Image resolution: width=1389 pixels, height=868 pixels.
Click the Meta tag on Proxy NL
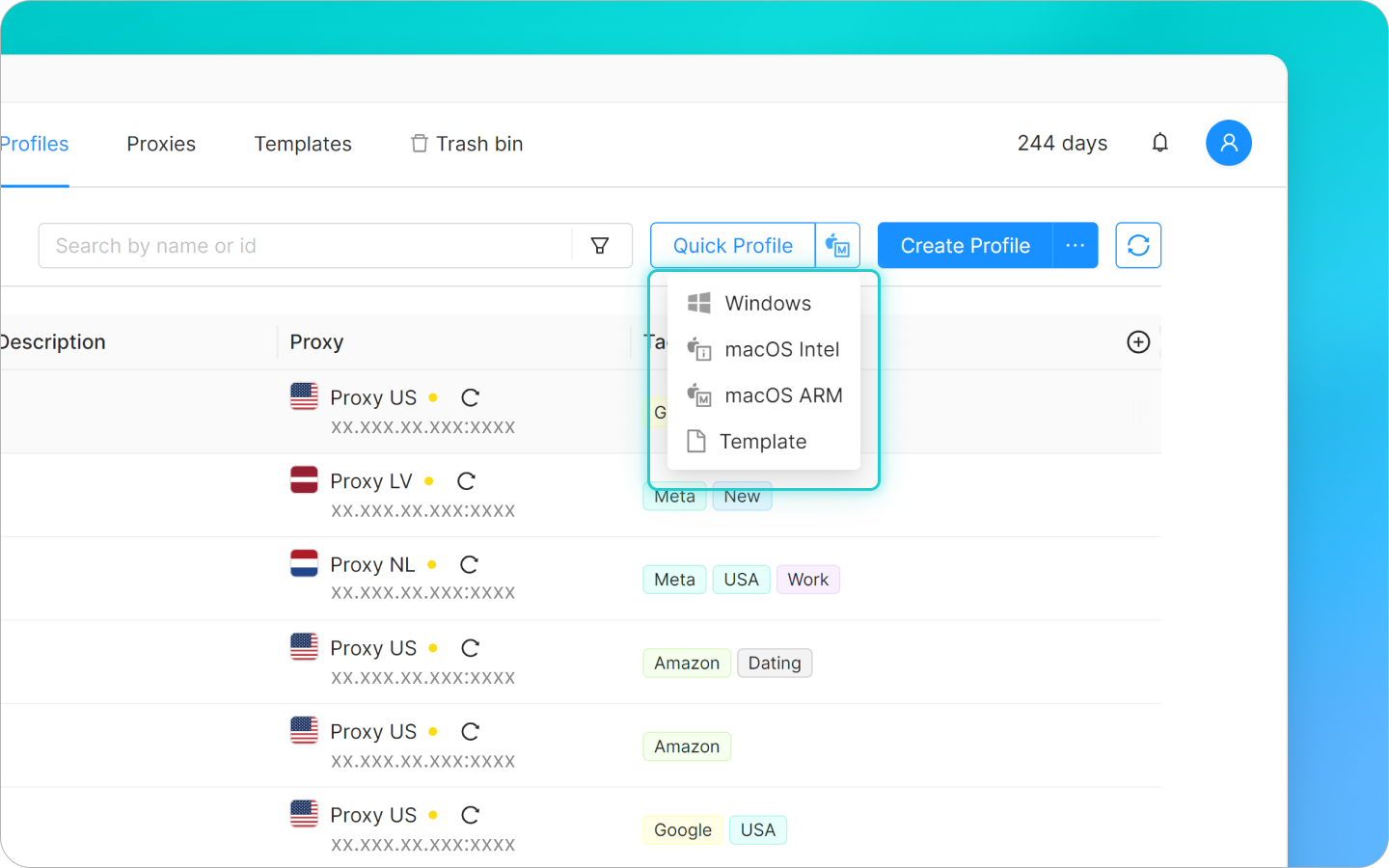(673, 579)
